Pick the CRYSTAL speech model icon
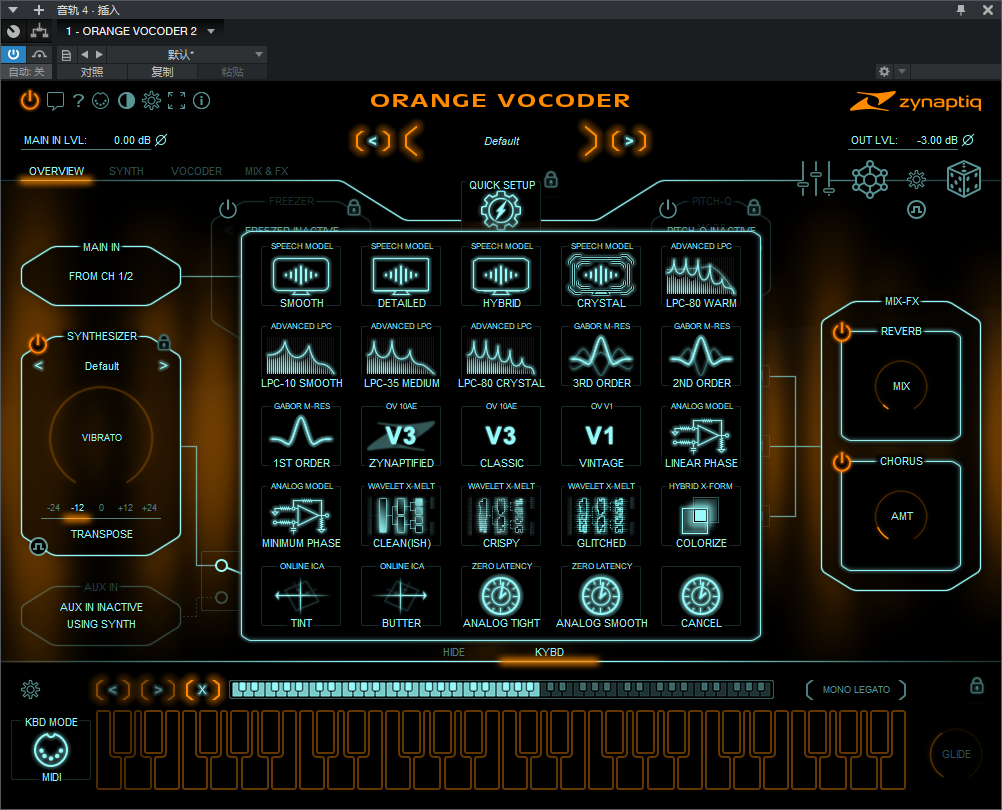1002x810 pixels. (x=601, y=276)
